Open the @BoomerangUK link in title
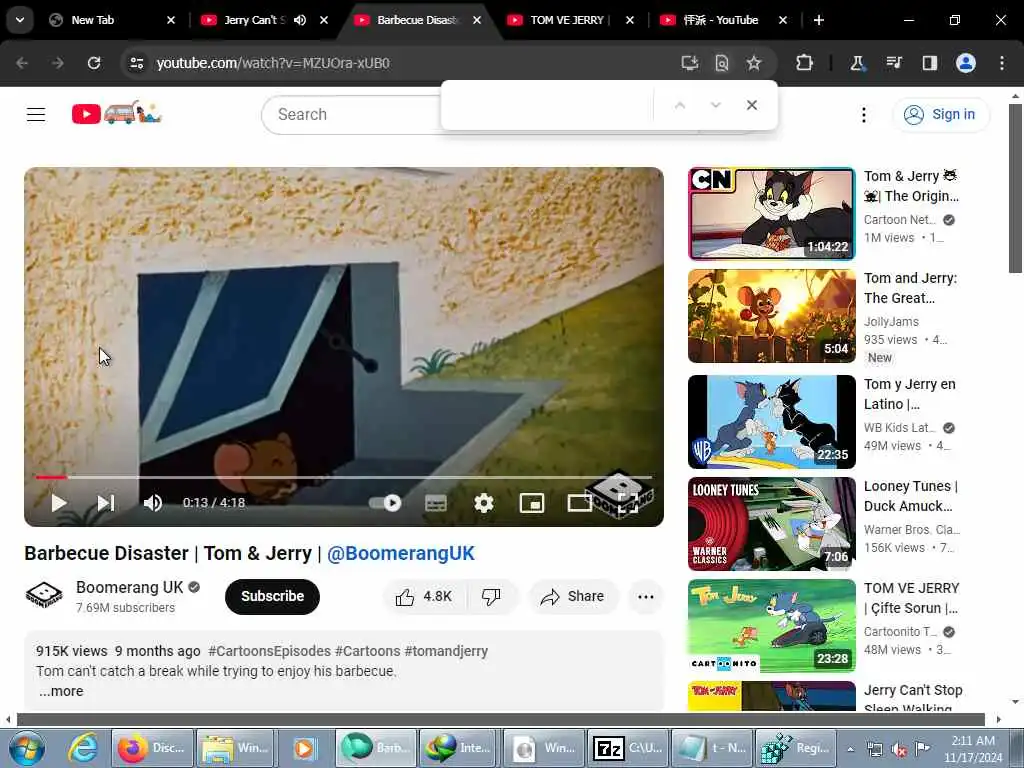The image size is (1024, 768). pyautogui.click(x=400, y=553)
